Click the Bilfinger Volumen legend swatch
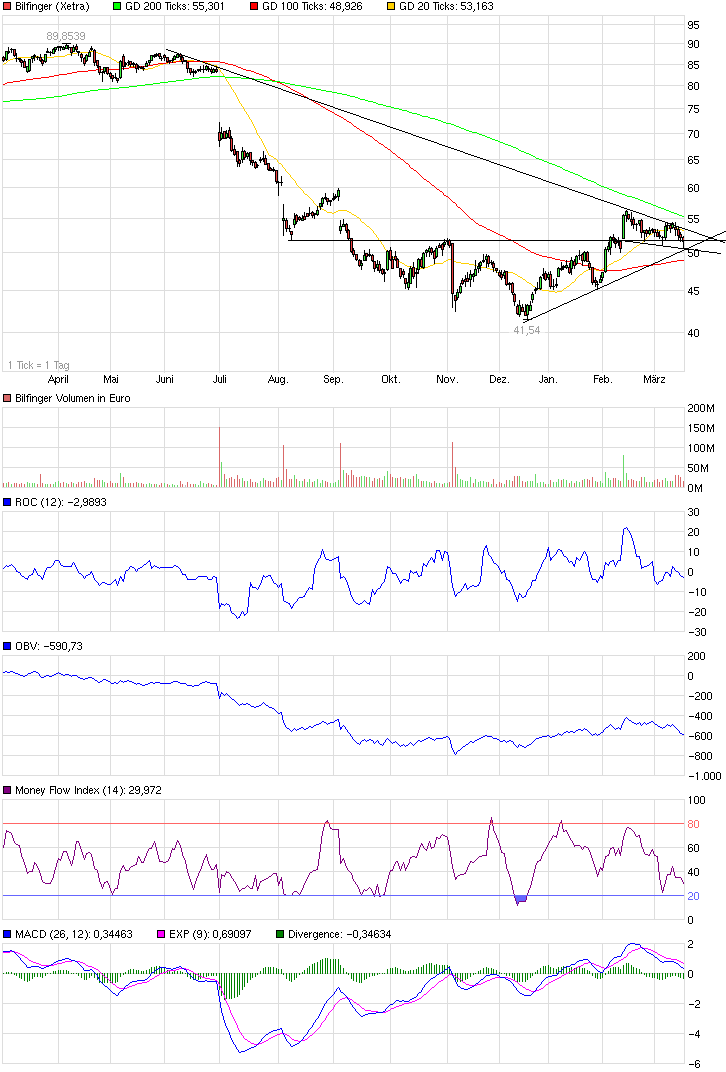726x1072 pixels. [x=8, y=398]
